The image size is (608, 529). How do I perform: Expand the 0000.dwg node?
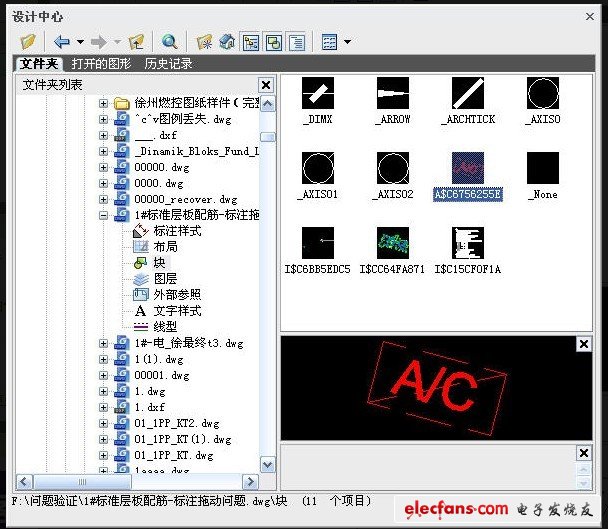[103, 183]
